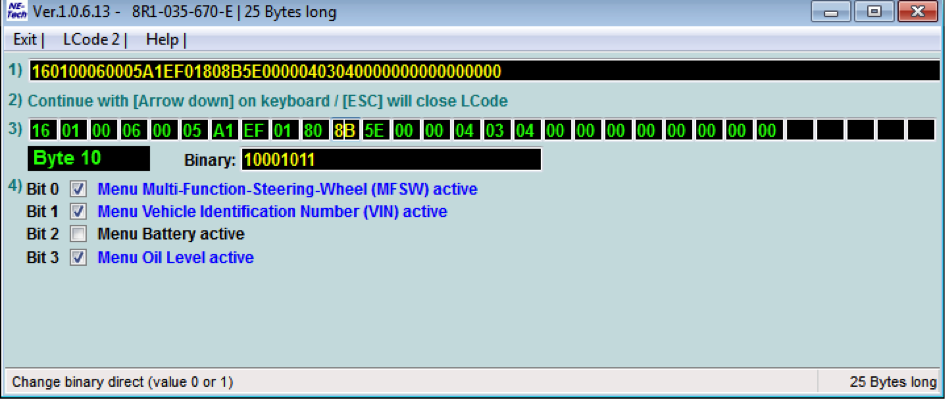The width and height of the screenshot is (945, 400).
Task: Click the Menu Oil Level active label
Action: 175,258
